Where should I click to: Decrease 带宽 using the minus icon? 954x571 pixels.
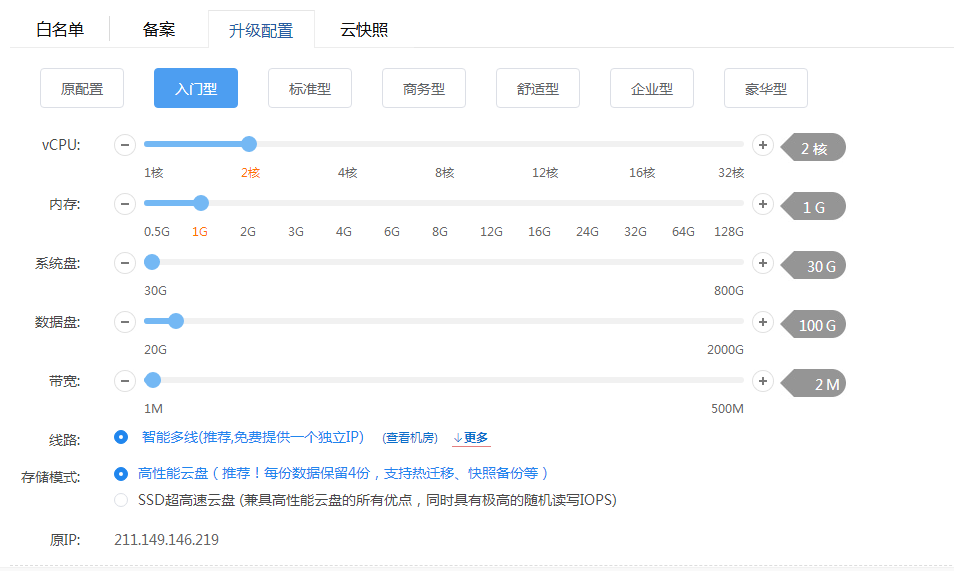[x=125, y=381]
